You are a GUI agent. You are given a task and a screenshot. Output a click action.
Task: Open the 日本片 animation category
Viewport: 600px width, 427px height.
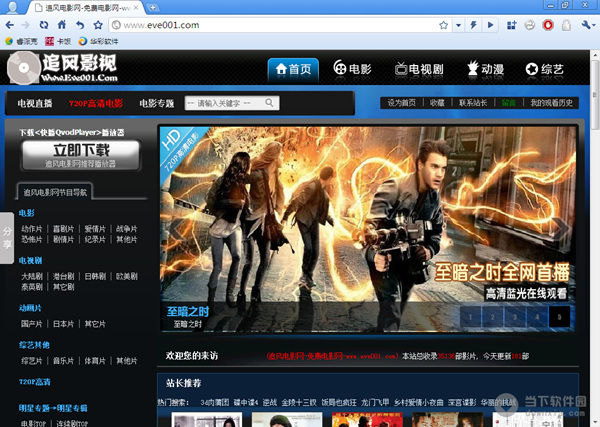(x=63, y=324)
